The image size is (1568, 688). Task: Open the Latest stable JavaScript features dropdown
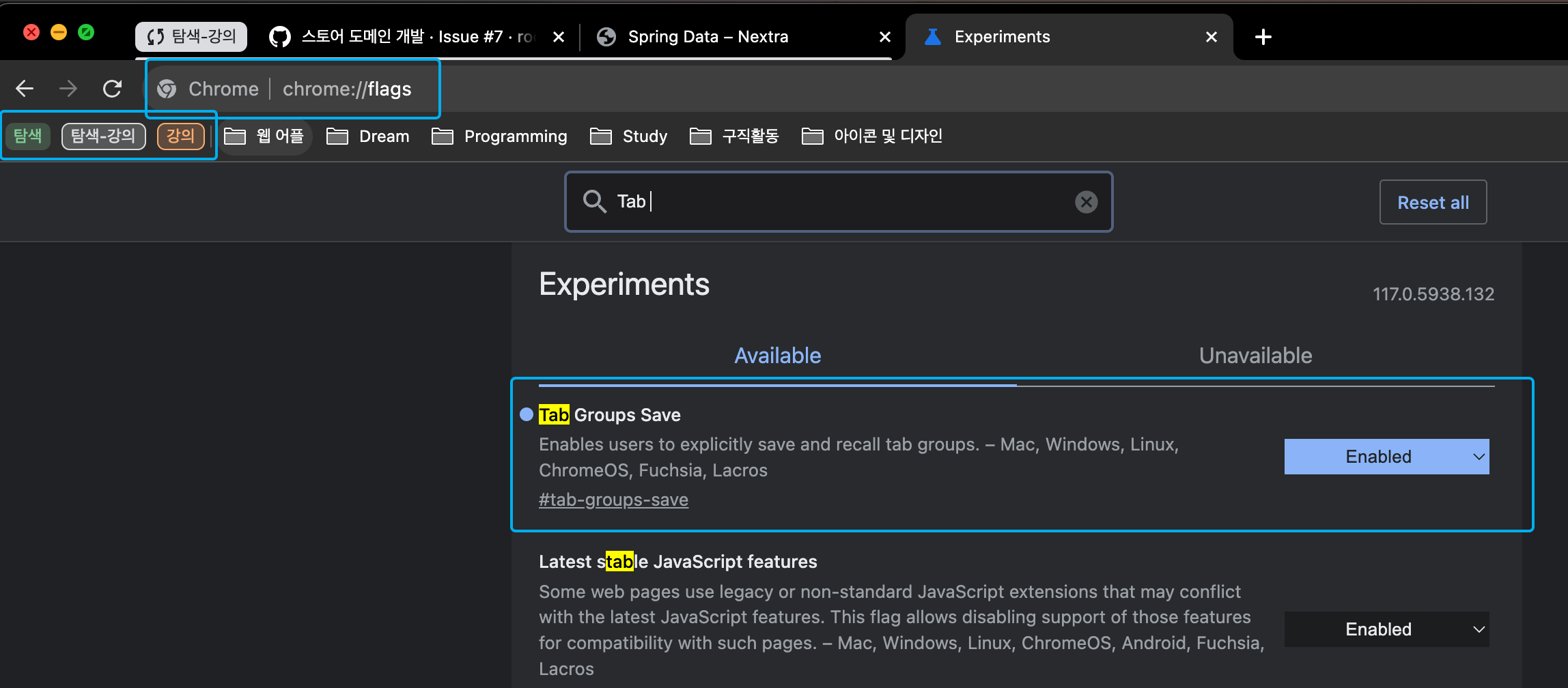pos(1386,629)
